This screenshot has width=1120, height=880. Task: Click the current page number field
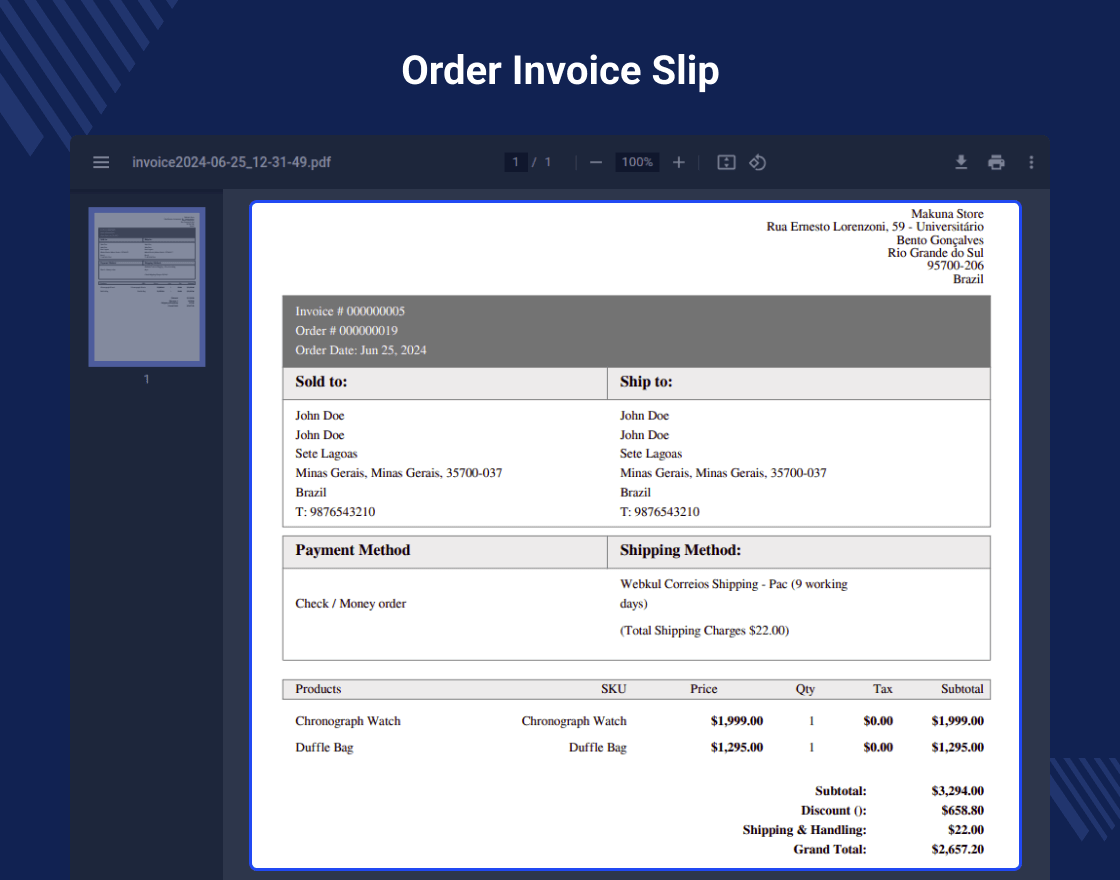click(x=515, y=162)
